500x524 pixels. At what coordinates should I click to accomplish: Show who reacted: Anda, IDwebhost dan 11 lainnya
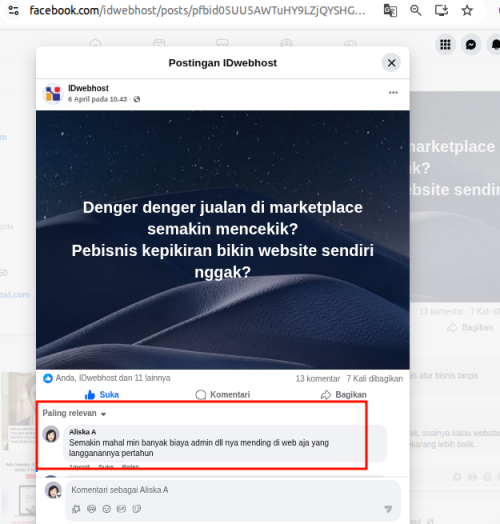(x=113, y=378)
